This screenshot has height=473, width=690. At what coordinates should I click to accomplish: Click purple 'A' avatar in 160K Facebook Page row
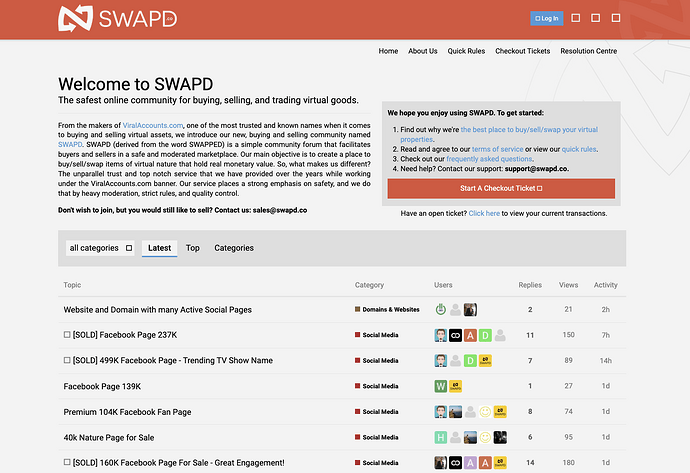470,463
